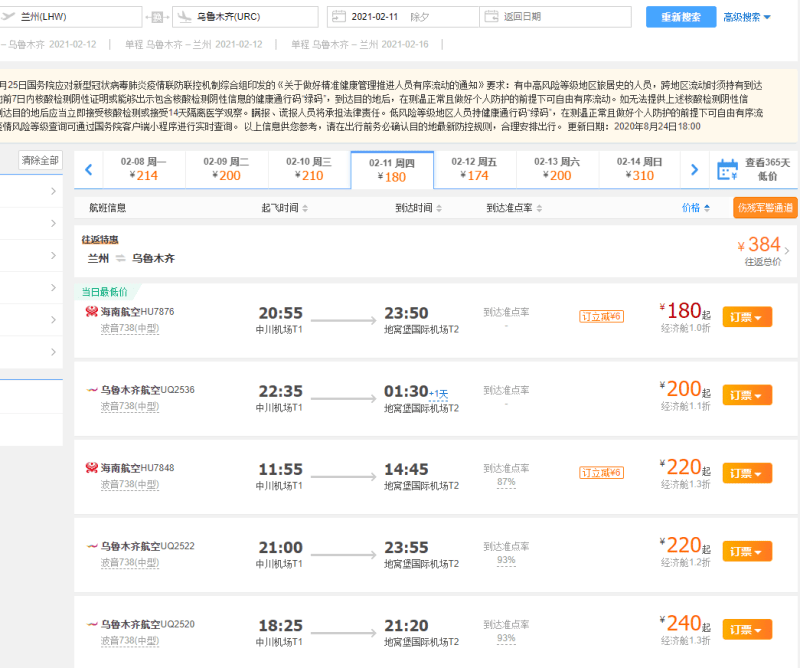Sort flights by price
The image size is (800, 668).
695,208
